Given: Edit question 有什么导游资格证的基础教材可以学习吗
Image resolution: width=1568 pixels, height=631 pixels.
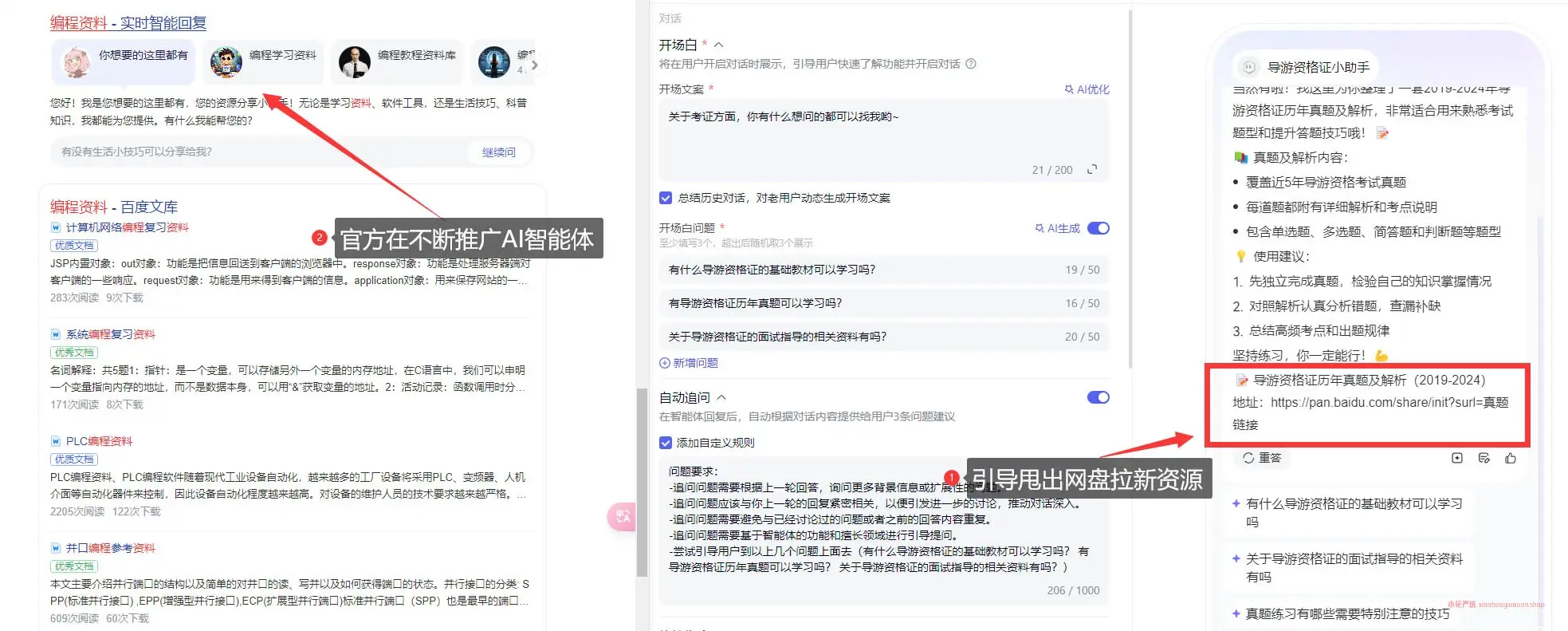Looking at the screenshot, I should [883, 270].
